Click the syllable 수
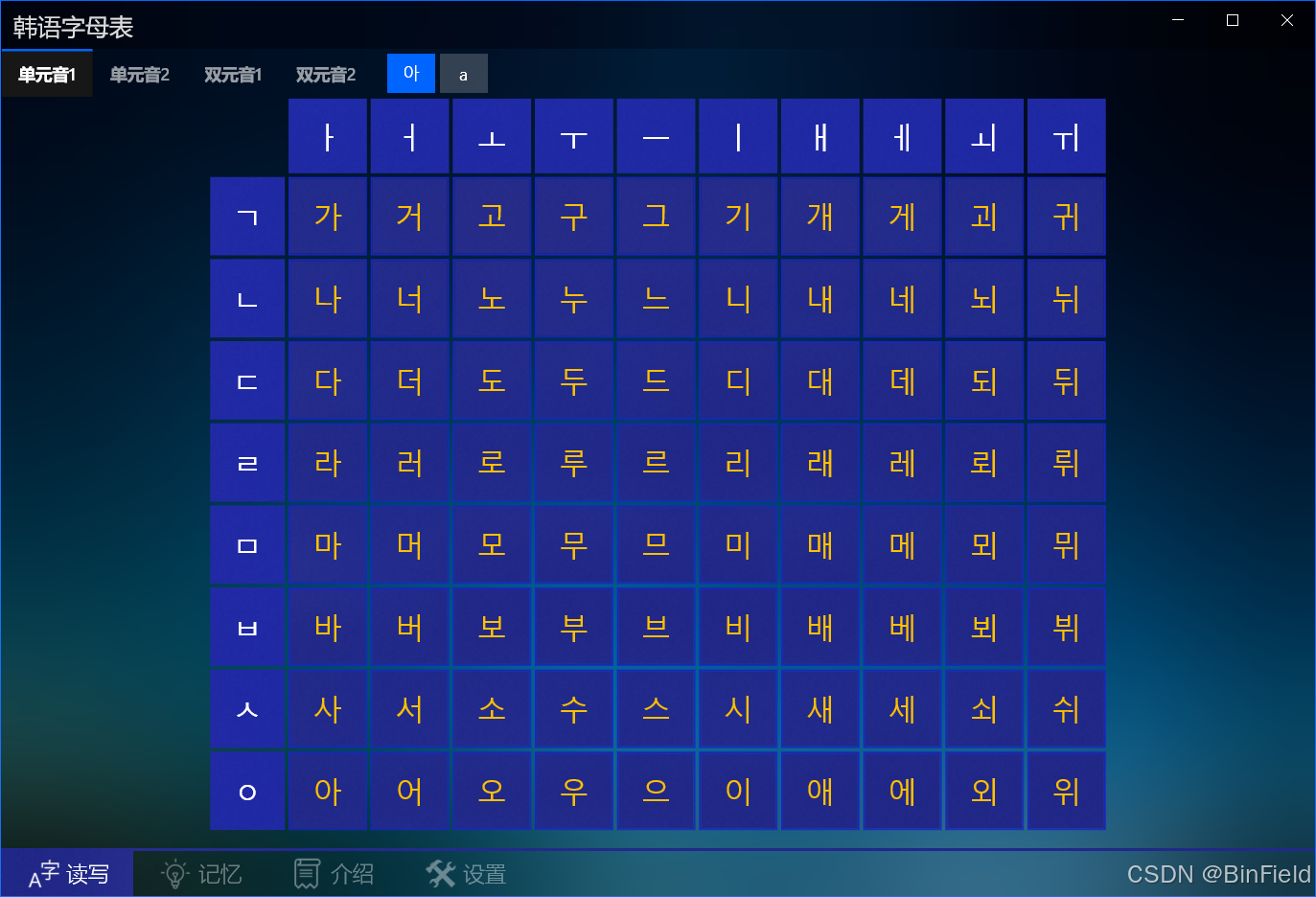Image resolution: width=1316 pixels, height=897 pixels. coord(574,709)
